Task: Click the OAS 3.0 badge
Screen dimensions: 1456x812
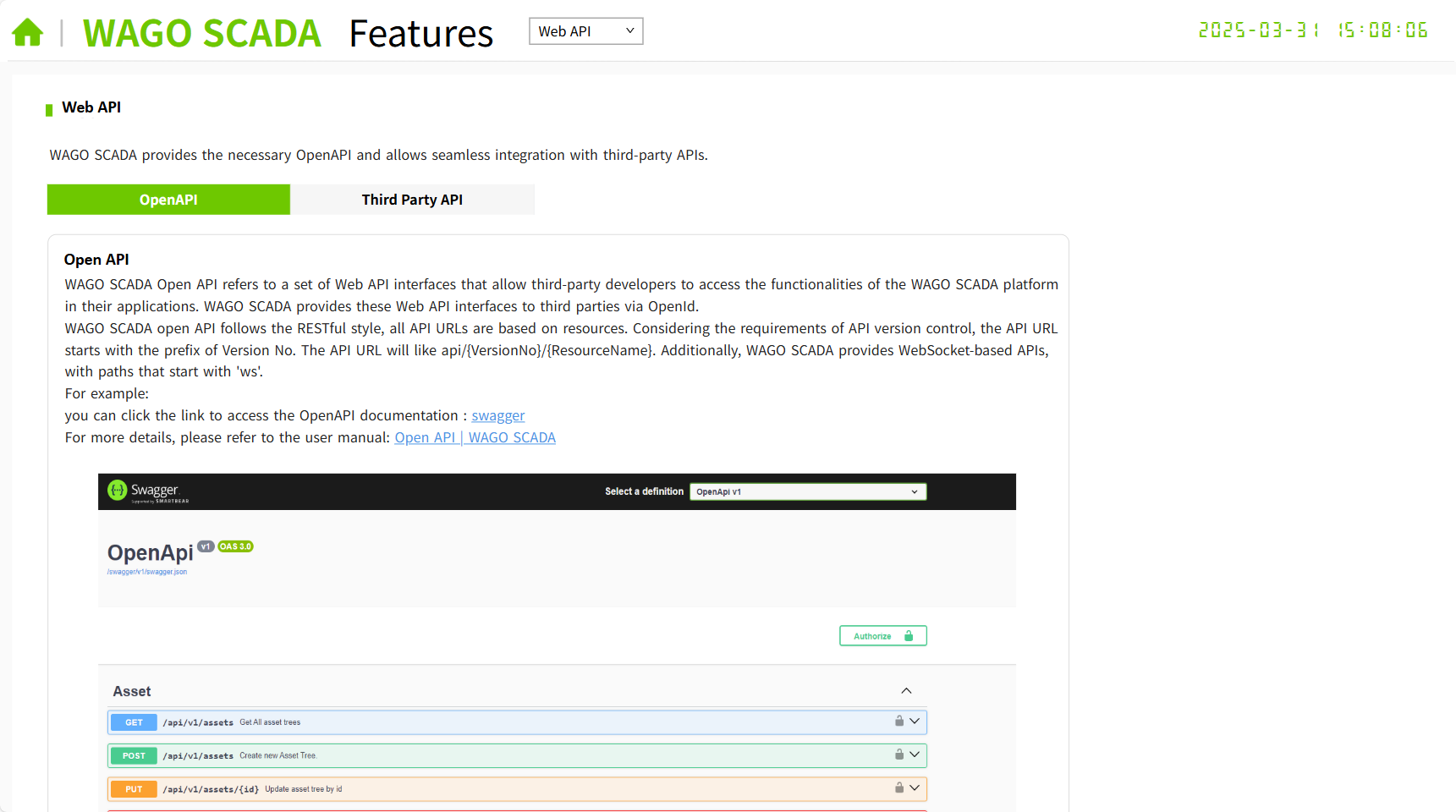Action: 235,546
